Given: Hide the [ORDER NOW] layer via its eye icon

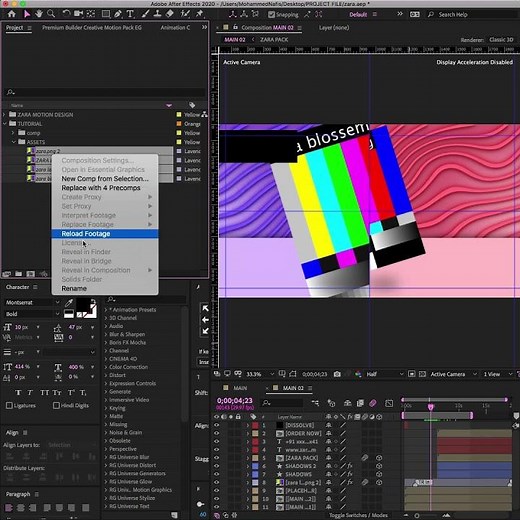Looking at the screenshot, I should click(x=216, y=433).
